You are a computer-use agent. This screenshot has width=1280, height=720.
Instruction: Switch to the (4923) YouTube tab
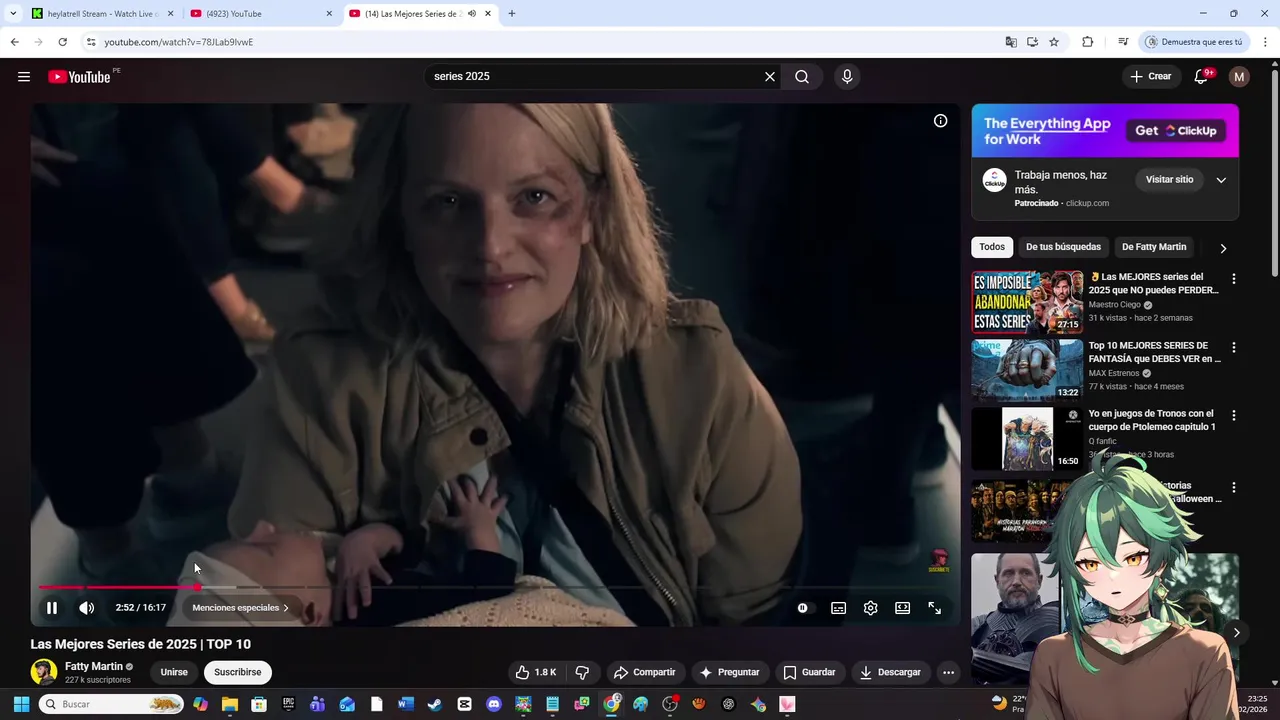[x=262, y=14]
